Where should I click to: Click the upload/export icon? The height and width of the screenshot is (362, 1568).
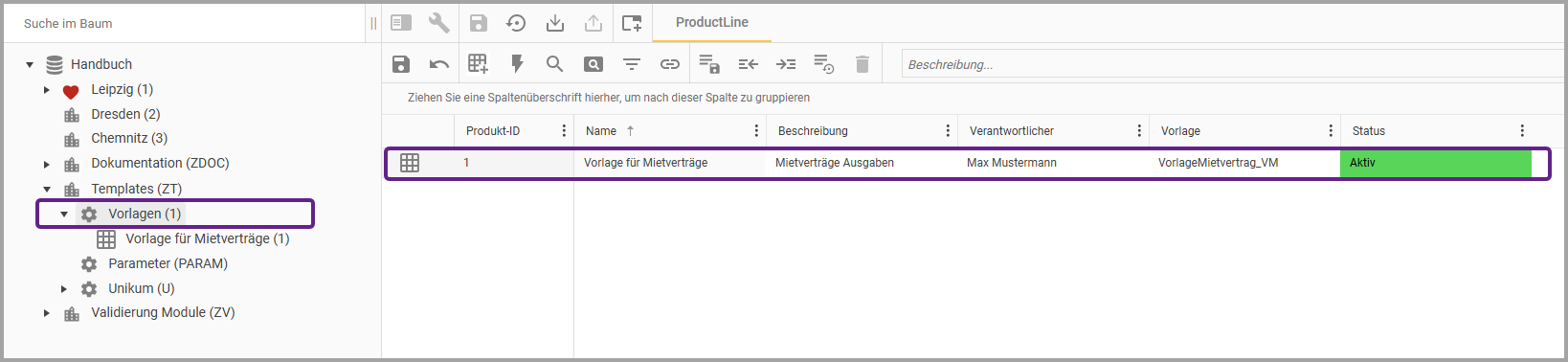[x=594, y=23]
